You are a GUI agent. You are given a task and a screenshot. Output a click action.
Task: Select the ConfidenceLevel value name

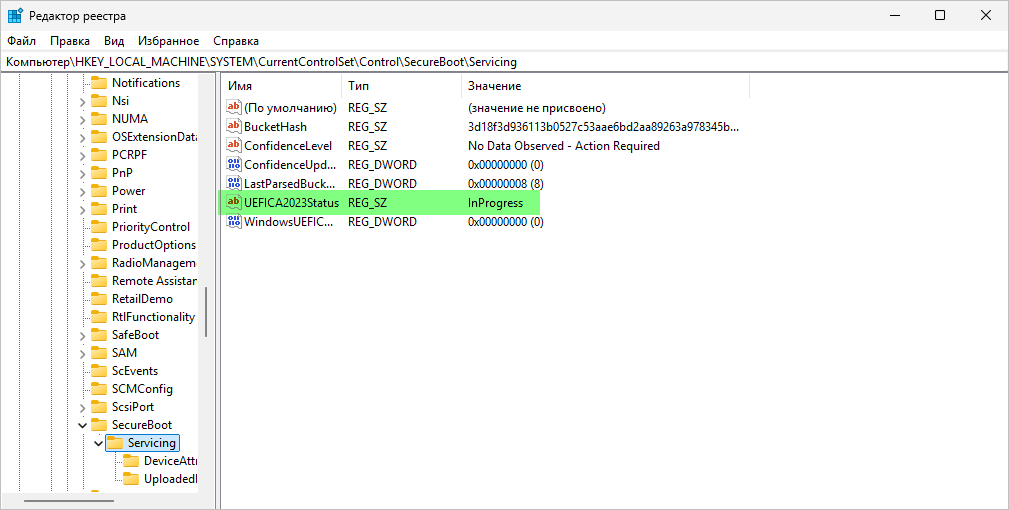click(288, 146)
